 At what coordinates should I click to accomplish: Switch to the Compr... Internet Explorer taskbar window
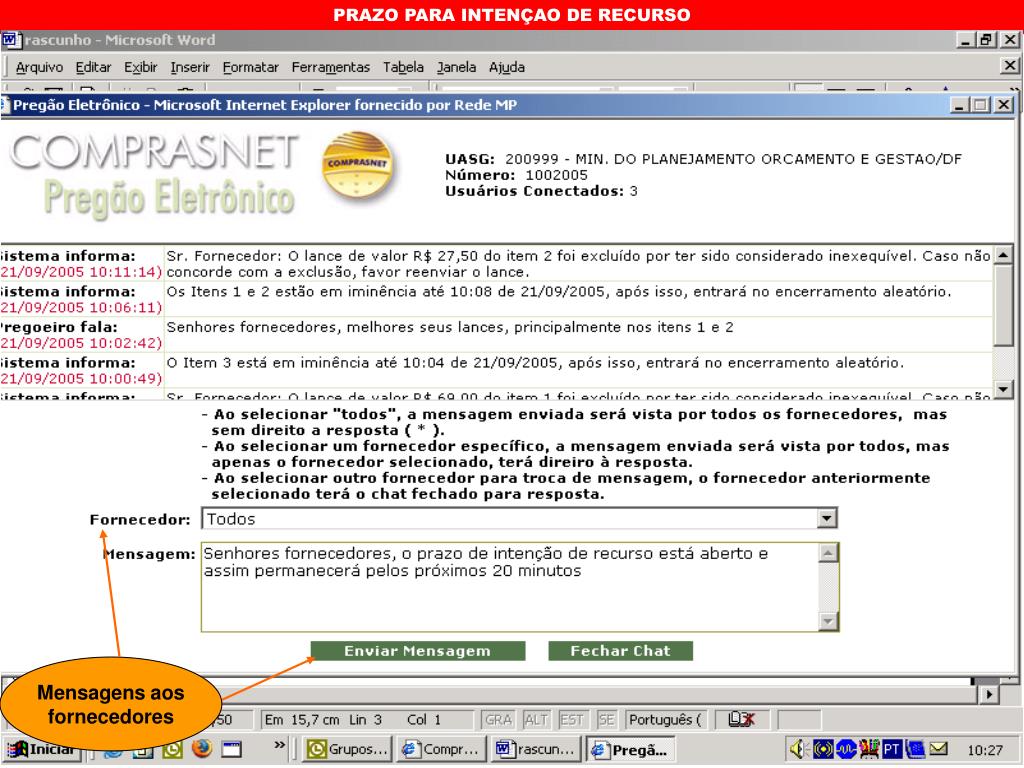pos(441,749)
